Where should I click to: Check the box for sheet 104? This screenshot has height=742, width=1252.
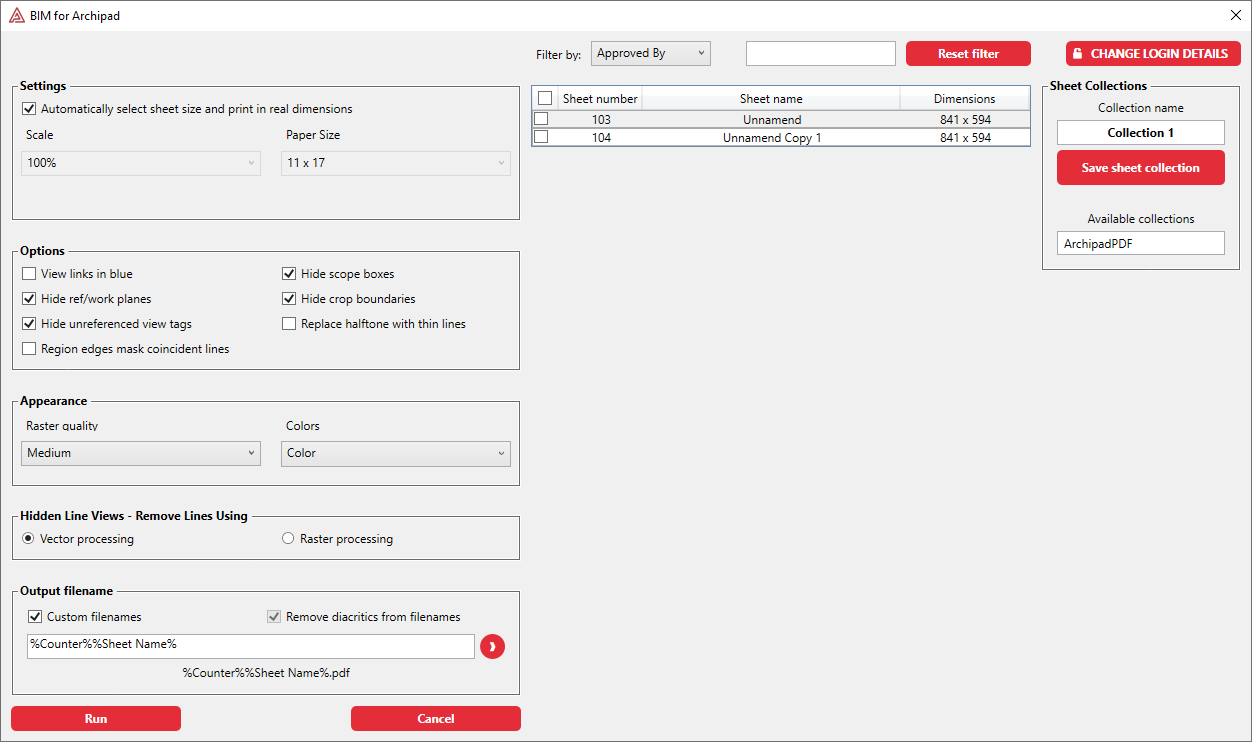tap(541, 137)
